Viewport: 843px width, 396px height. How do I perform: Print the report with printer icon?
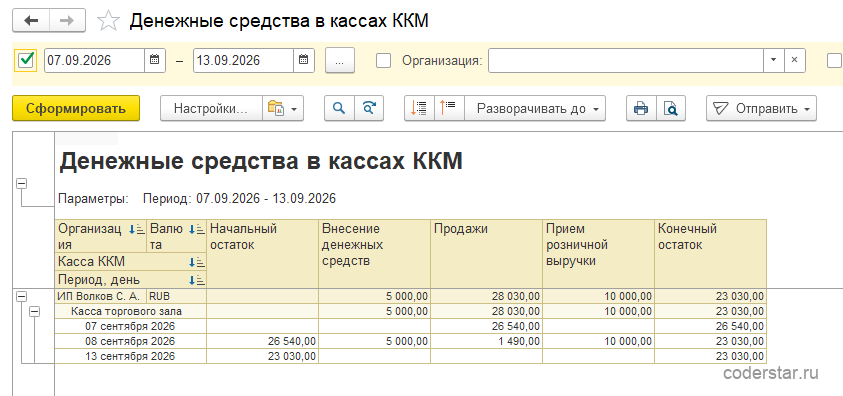[x=641, y=108]
